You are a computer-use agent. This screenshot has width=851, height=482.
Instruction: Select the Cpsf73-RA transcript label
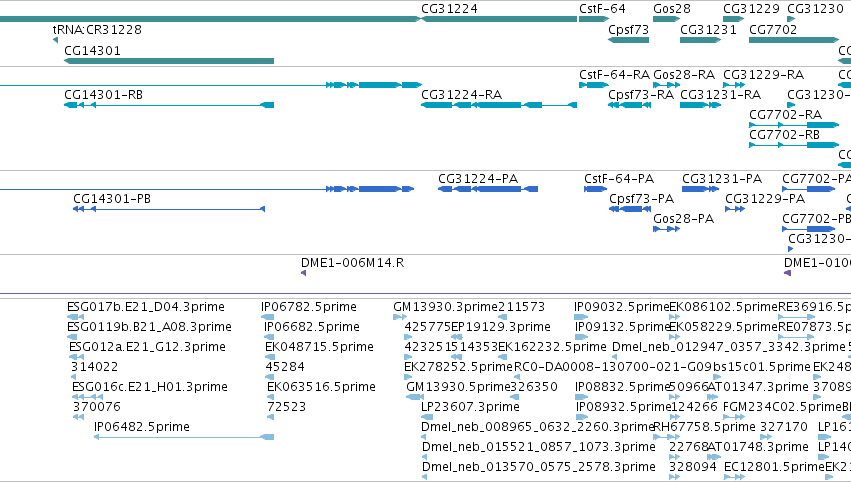pyautogui.click(x=641, y=94)
